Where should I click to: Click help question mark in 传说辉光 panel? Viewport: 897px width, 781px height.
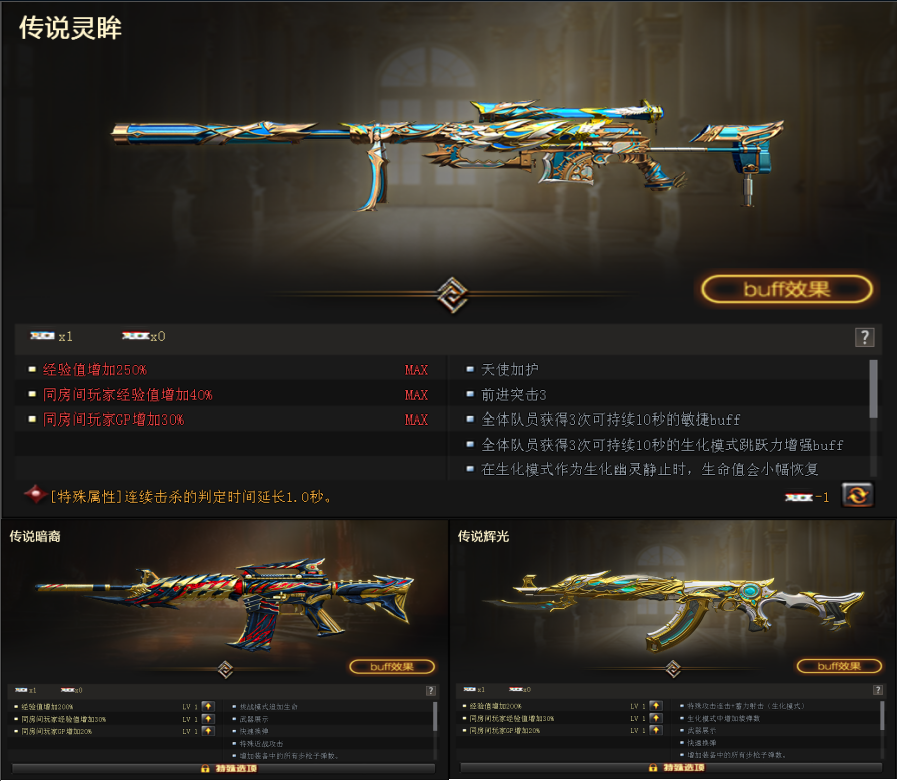pyautogui.click(x=878, y=690)
